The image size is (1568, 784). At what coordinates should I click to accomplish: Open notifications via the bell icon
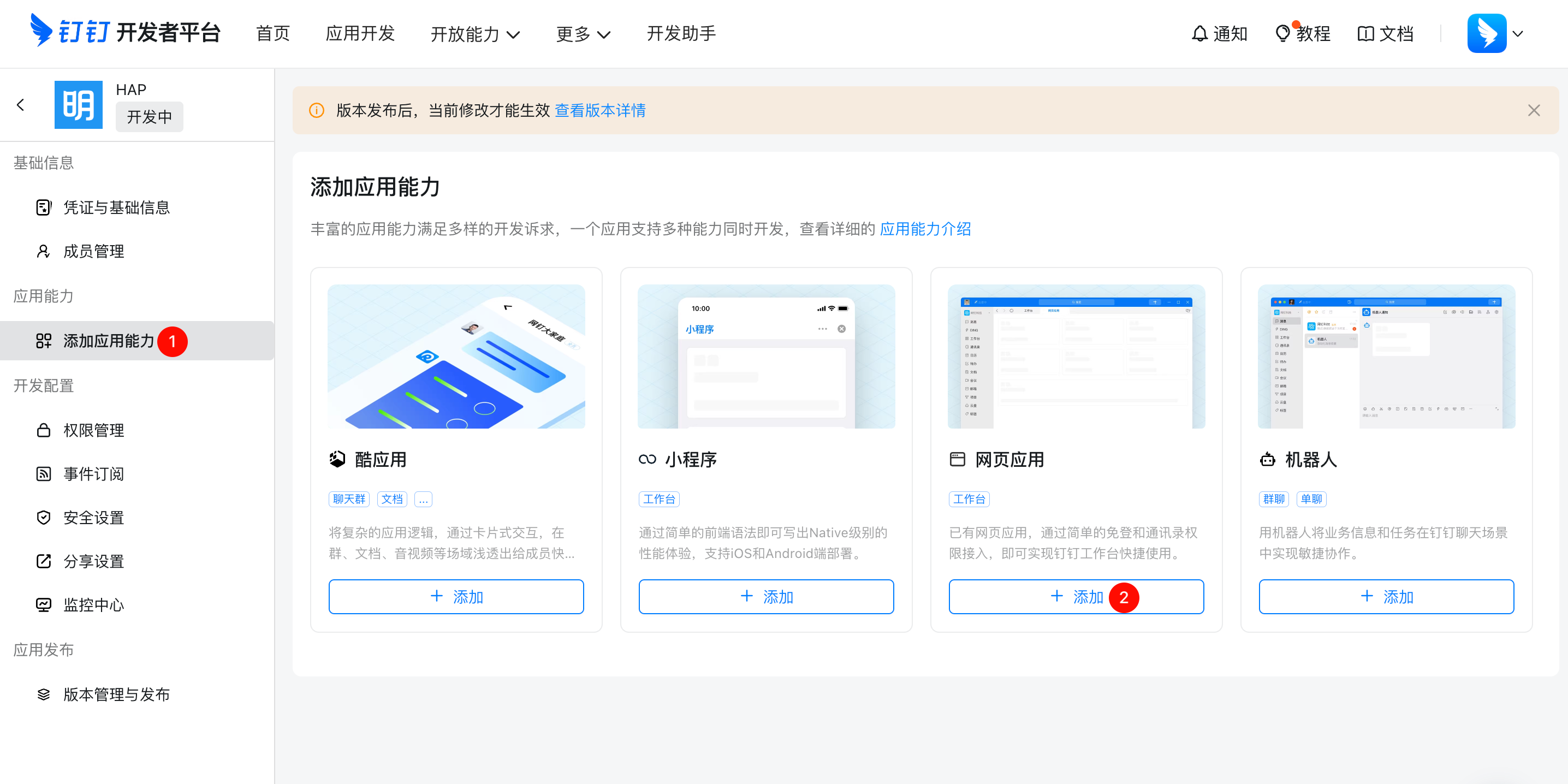pyautogui.click(x=1199, y=33)
